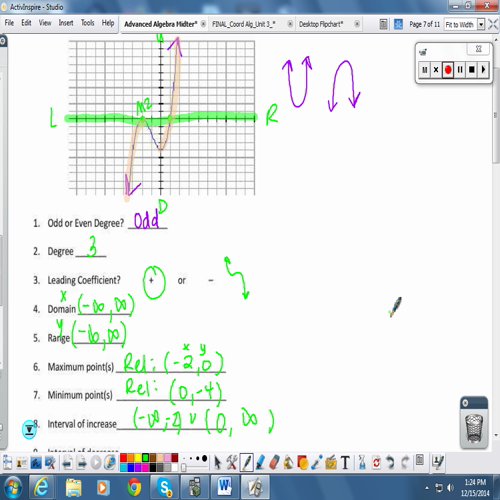Pick the yellow color swatch
This screenshot has height=500, width=500.
pyautogui.click(x=138, y=458)
